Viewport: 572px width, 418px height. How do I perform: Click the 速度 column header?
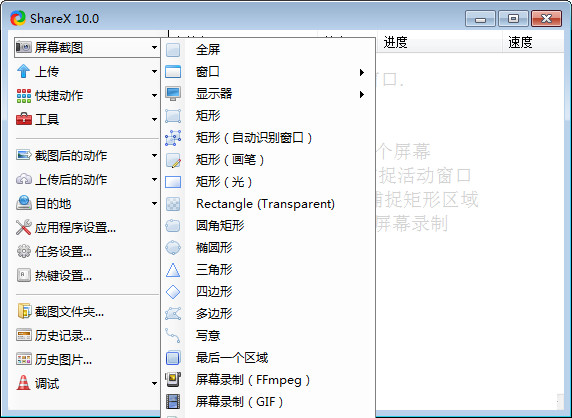[x=533, y=42]
